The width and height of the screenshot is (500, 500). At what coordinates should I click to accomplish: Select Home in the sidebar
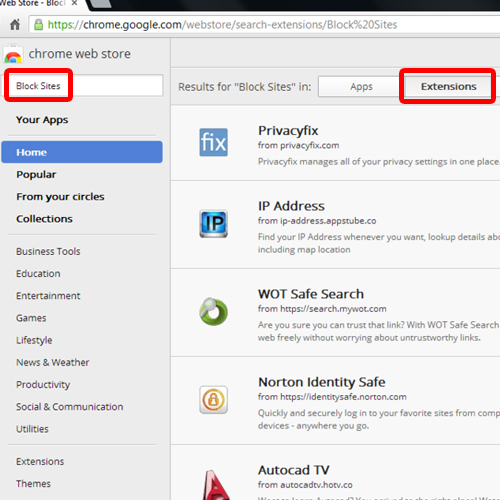click(82, 152)
